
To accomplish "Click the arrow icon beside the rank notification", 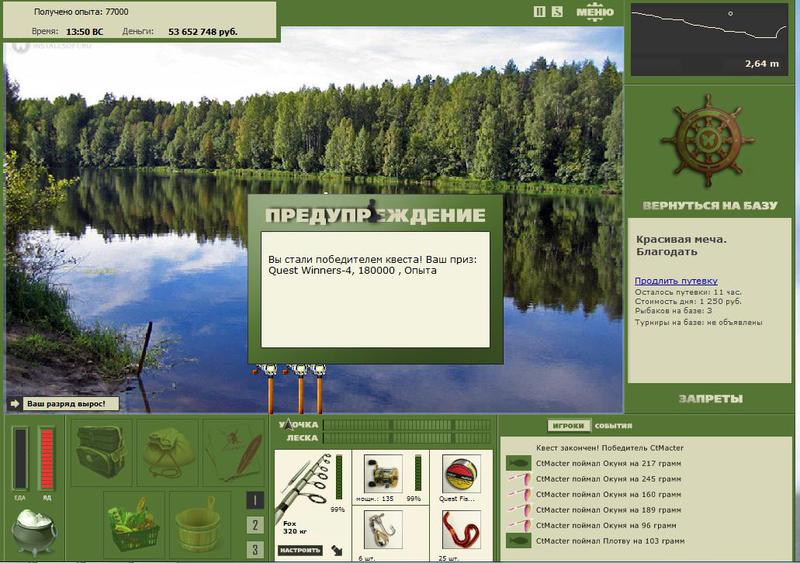I will click(x=14, y=404).
